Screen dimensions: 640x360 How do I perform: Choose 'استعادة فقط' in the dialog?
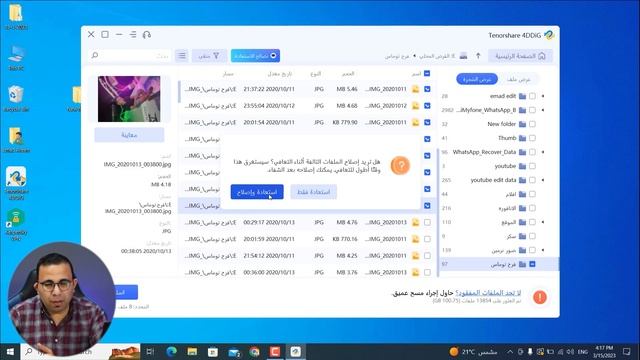(313, 192)
